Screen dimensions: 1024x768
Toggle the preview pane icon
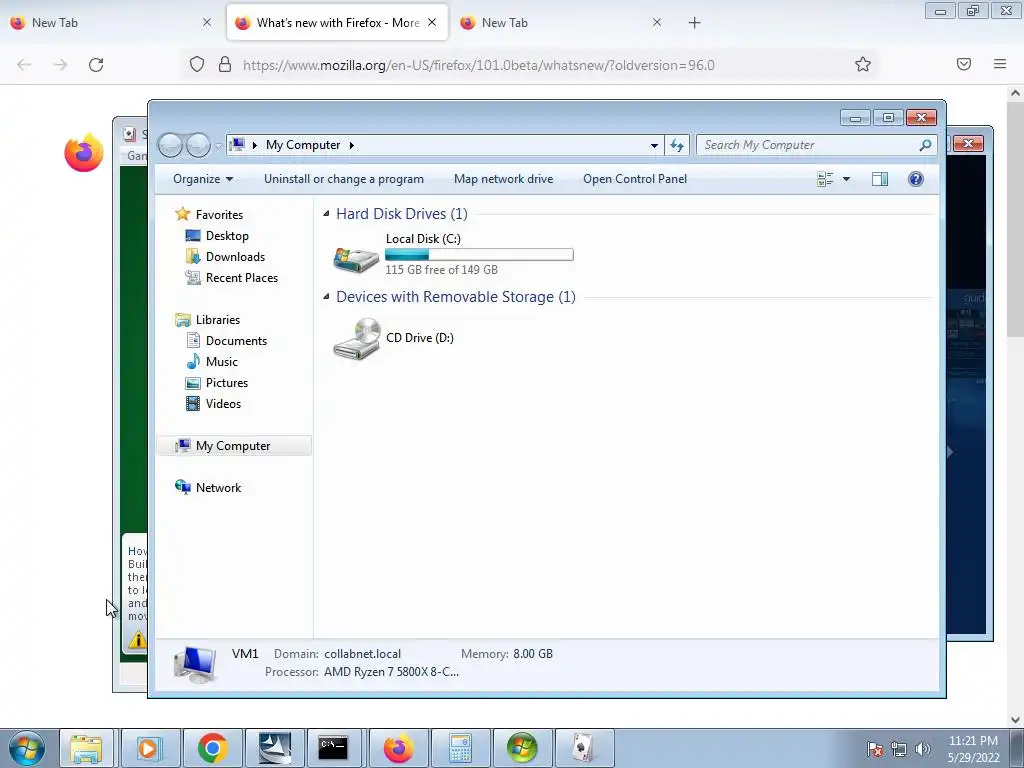click(x=880, y=179)
